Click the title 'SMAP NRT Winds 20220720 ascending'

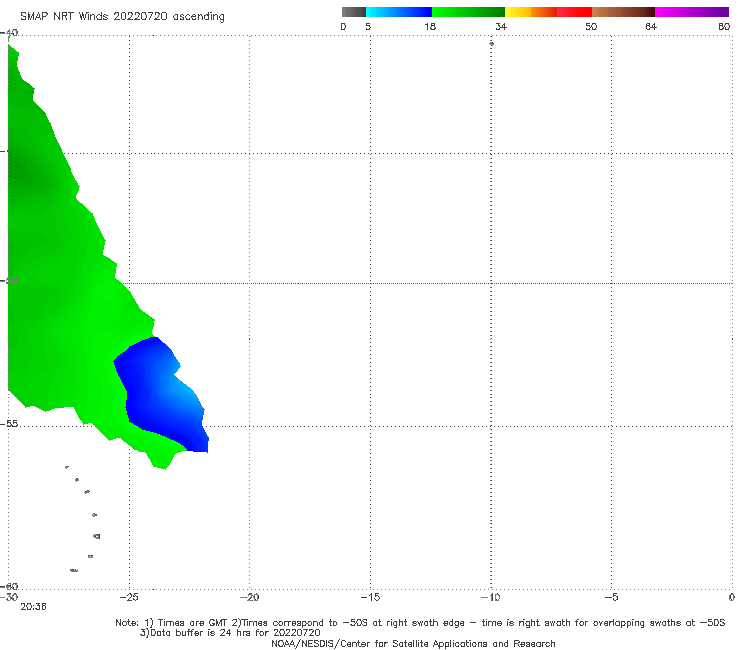click(122, 17)
